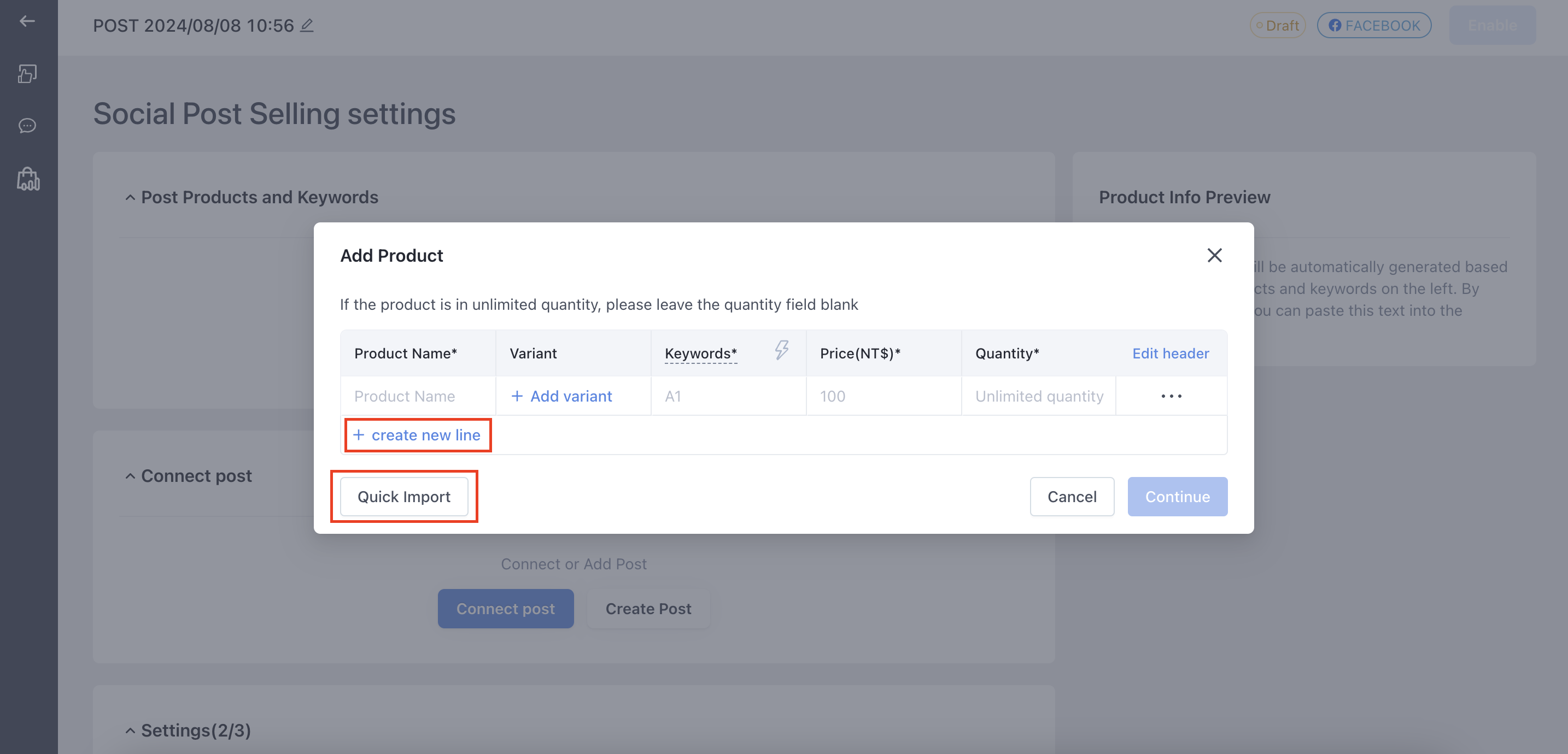This screenshot has width=1568, height=754.
Task: Click the Edit header link
Action: coord(1170,354)
